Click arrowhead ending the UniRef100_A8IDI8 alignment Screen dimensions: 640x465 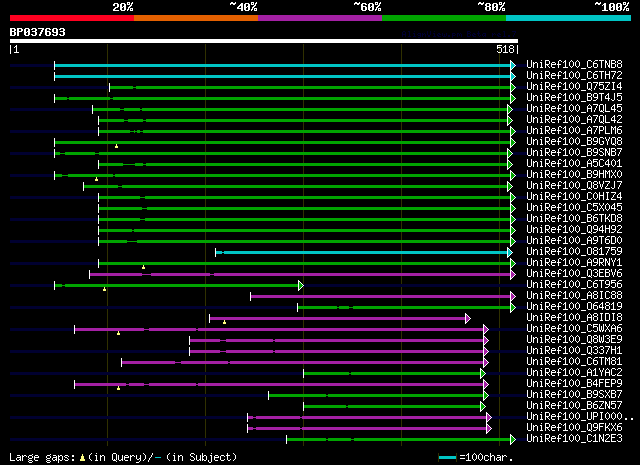point(468,319)
